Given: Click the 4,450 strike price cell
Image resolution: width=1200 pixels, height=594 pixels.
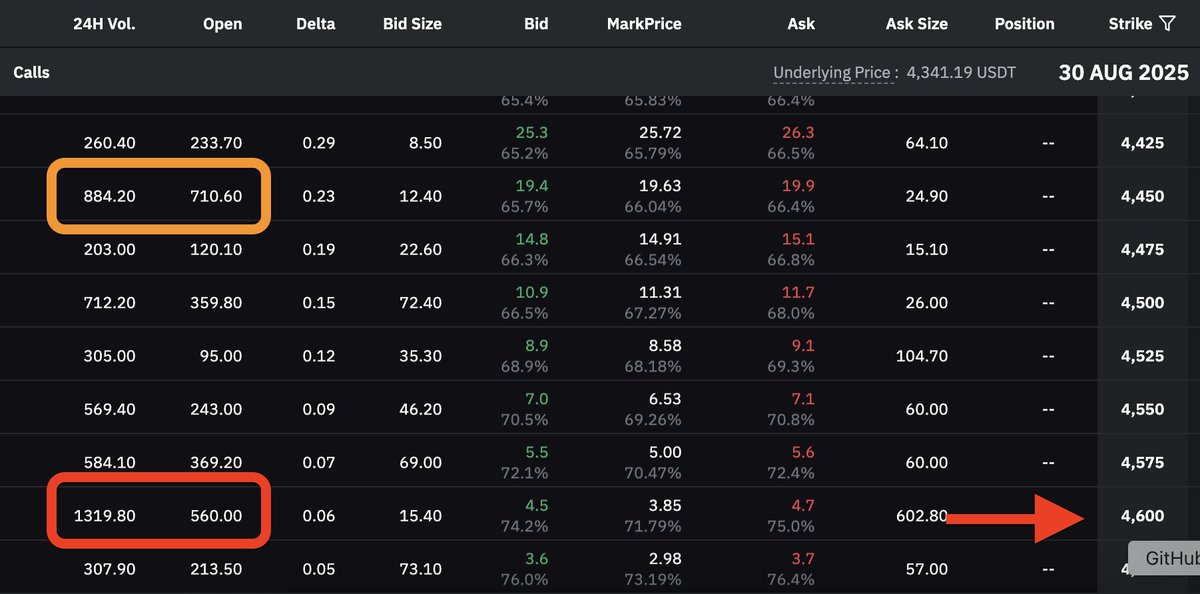Looking at the screenshot, I should click(1142, 196).
